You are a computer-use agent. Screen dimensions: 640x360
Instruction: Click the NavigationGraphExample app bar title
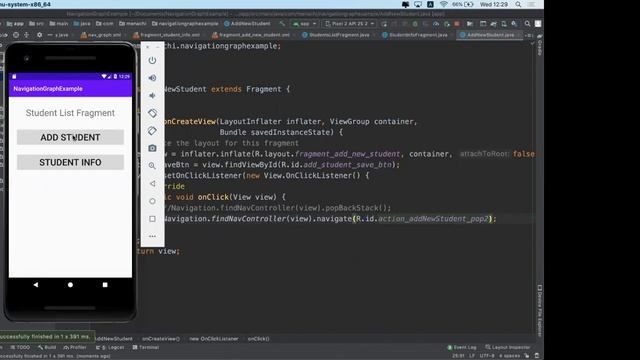pos(48,89)
